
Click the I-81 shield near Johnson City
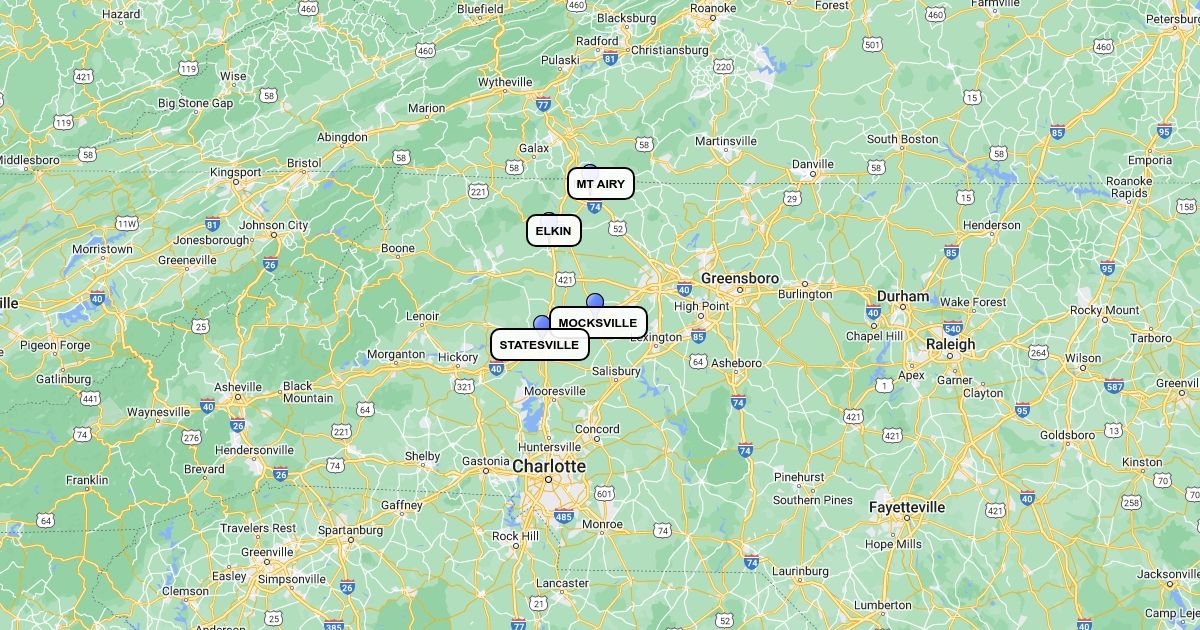coord(212,224)
